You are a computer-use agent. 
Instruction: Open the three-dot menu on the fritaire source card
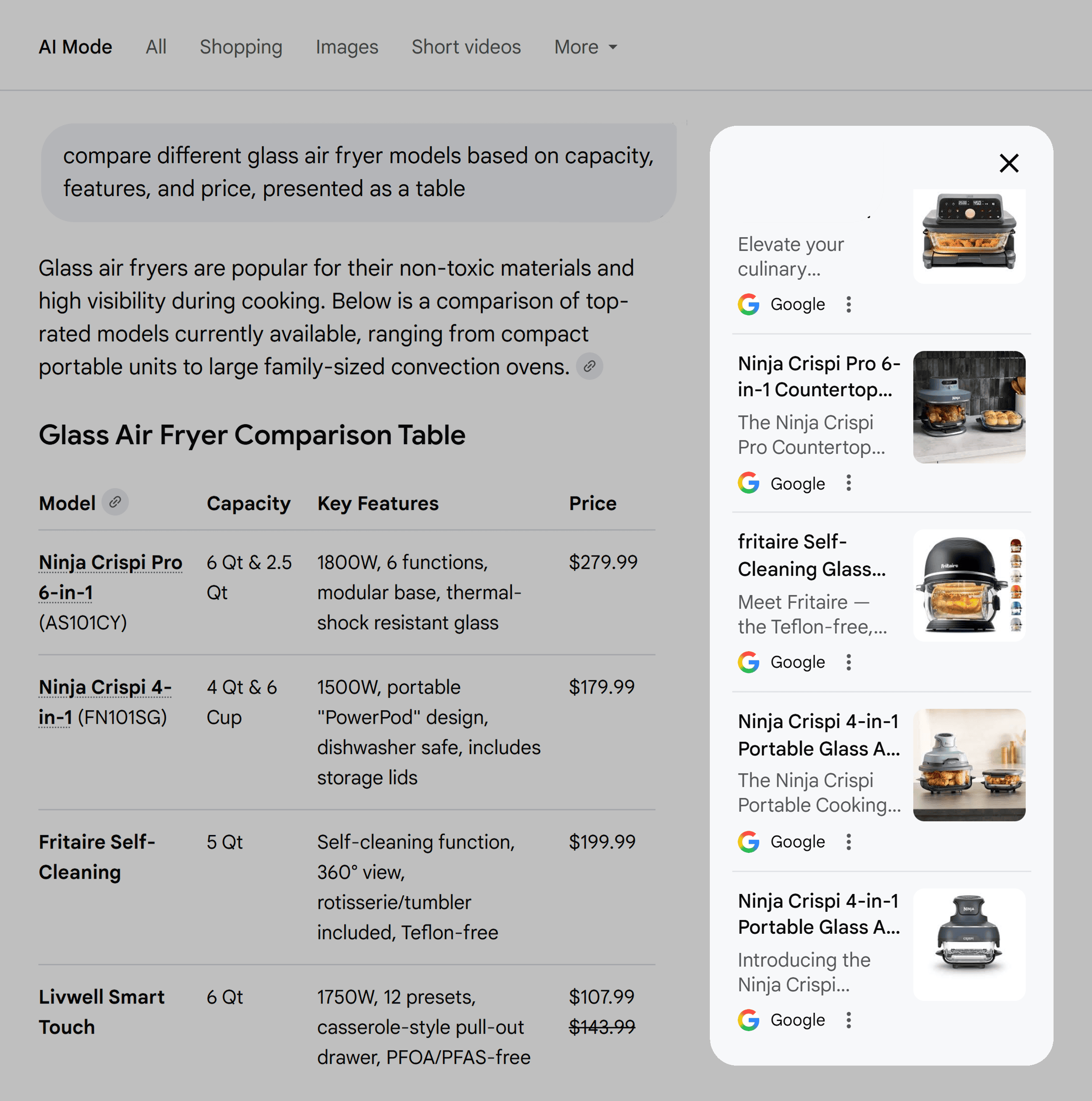(849, 662)
